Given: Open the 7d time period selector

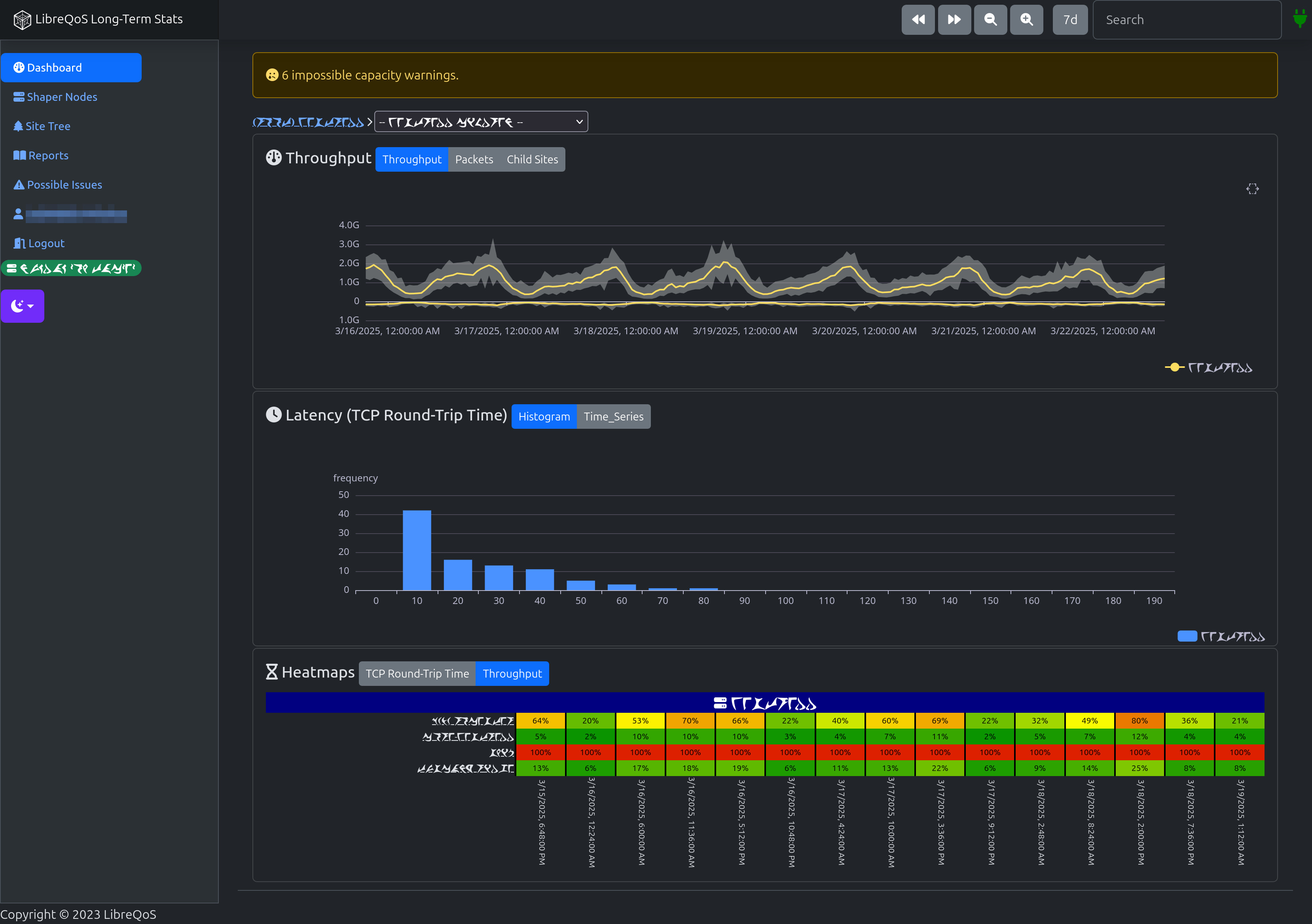Looking at the screenshot, I should click(1070, 20).
